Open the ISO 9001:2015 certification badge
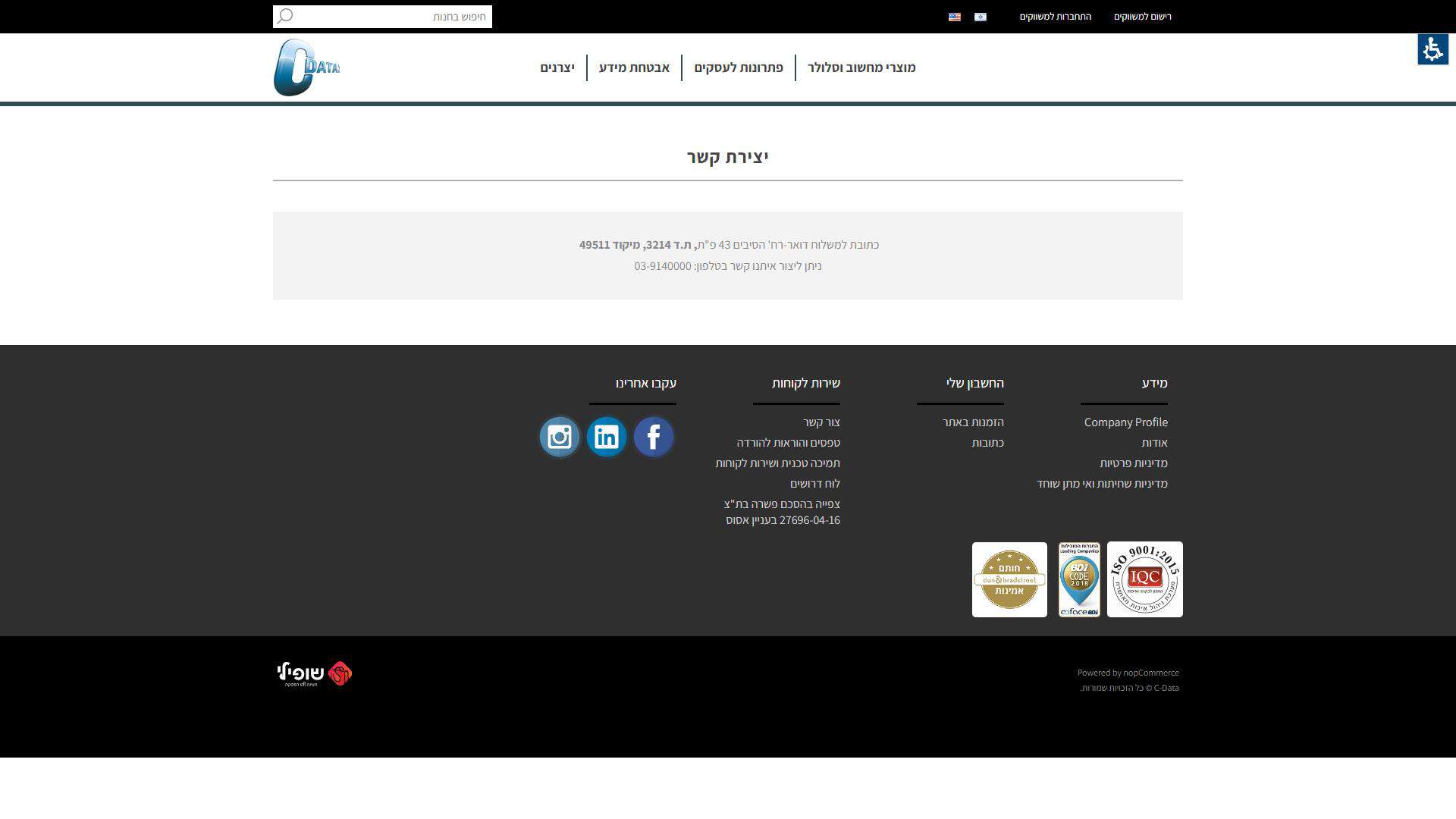This screenshot has height=819, width=1456. pos(1144,579)
